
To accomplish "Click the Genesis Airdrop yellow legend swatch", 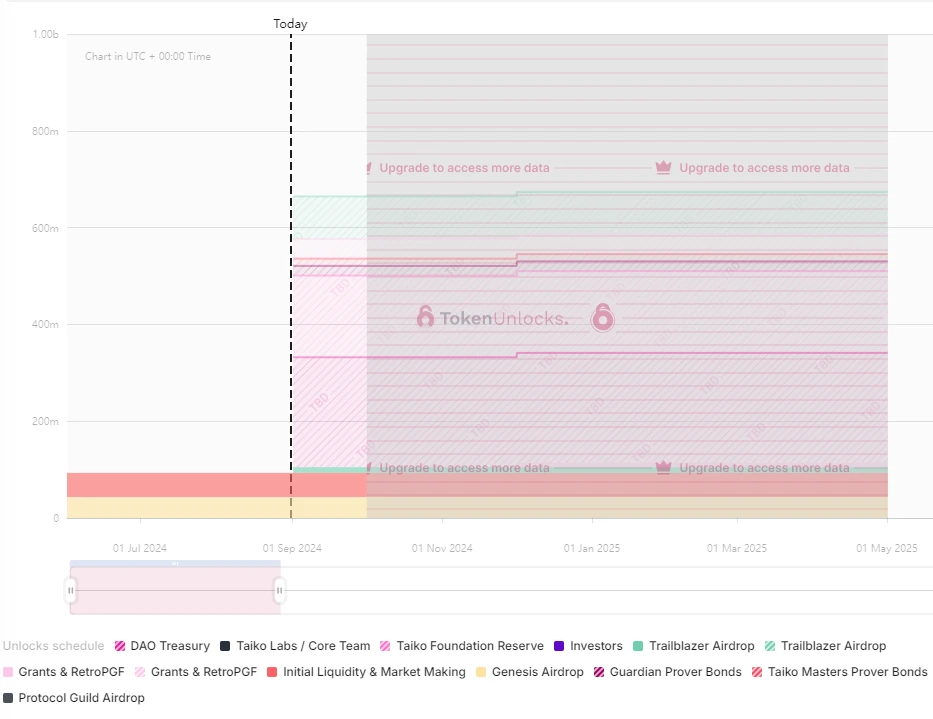I will (482, 672).
